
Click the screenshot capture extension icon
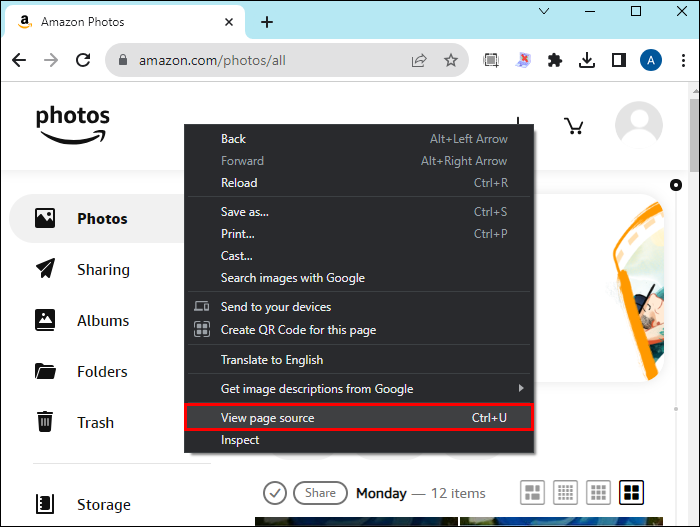click(491, 60)
